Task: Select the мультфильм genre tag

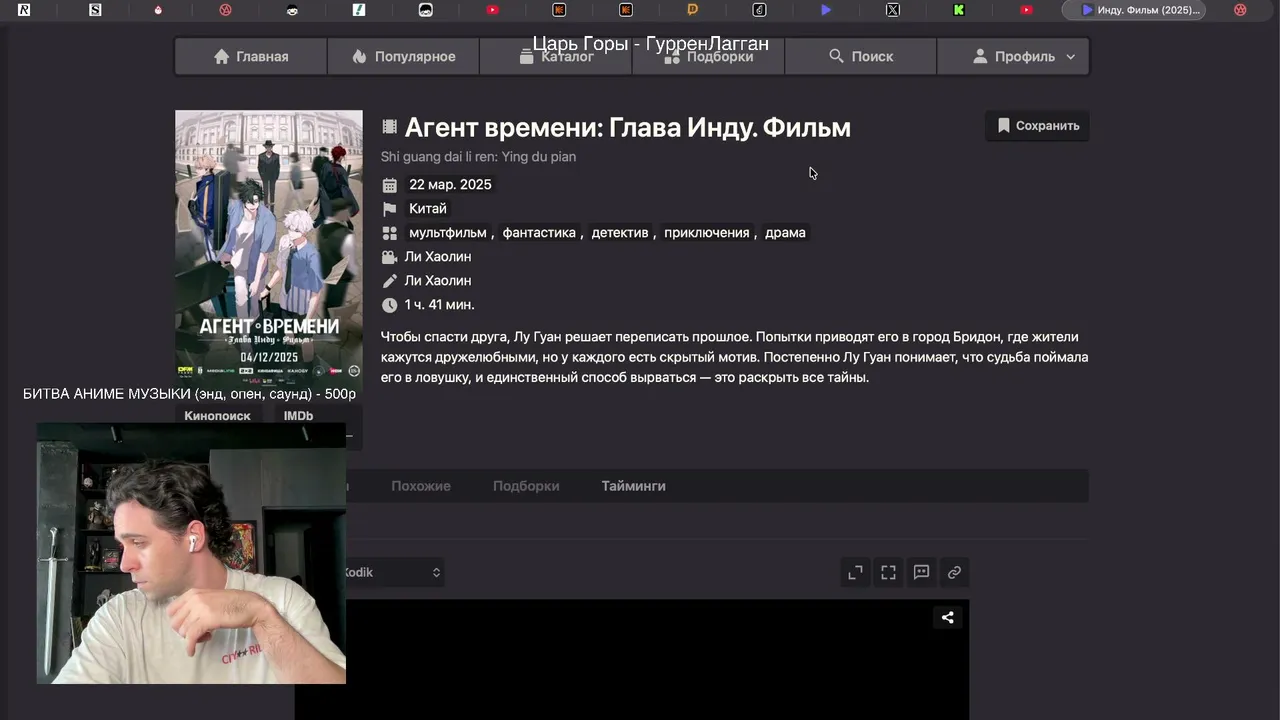Action: point(447,233)
